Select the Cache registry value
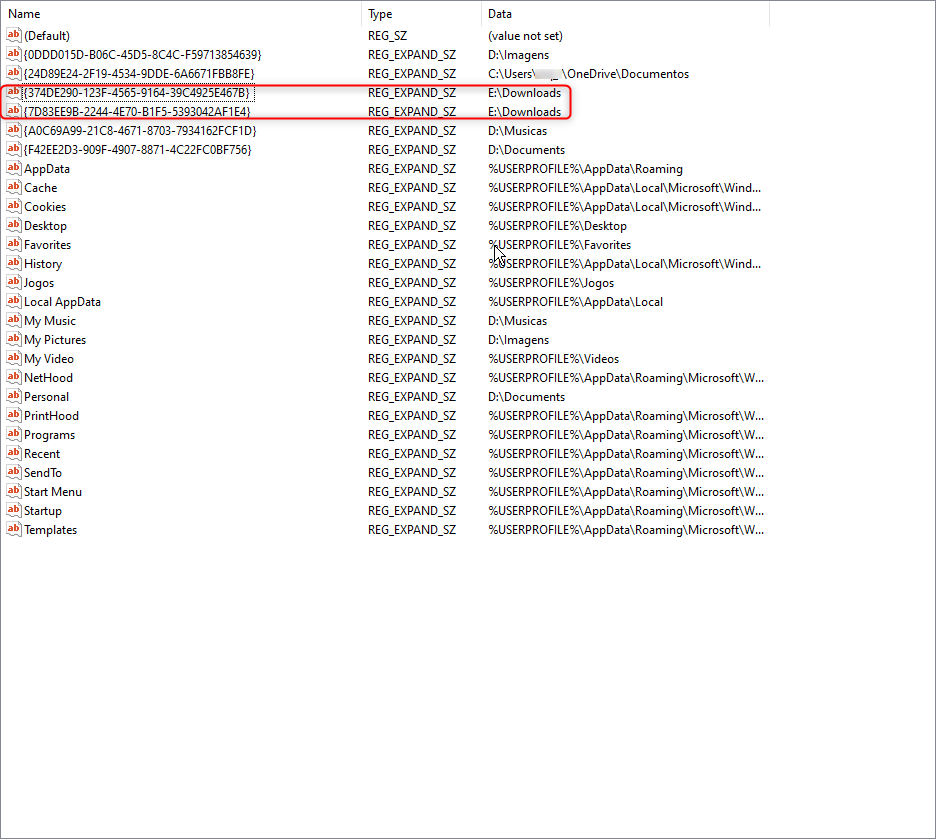This screenshot has height=839, width=936. coord(41,187)
